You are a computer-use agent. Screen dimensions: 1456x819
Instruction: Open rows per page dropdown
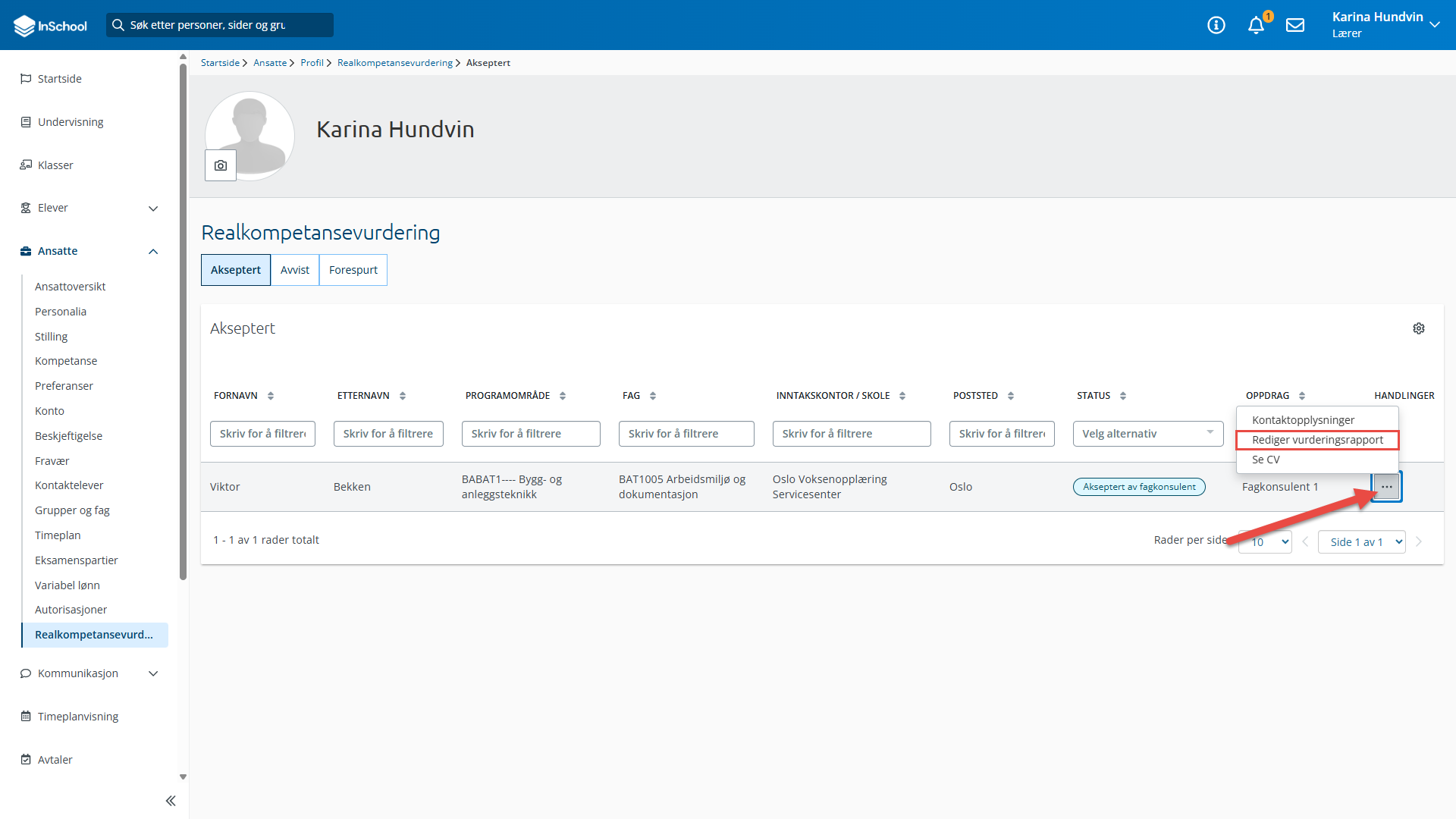pos(1265,541)
